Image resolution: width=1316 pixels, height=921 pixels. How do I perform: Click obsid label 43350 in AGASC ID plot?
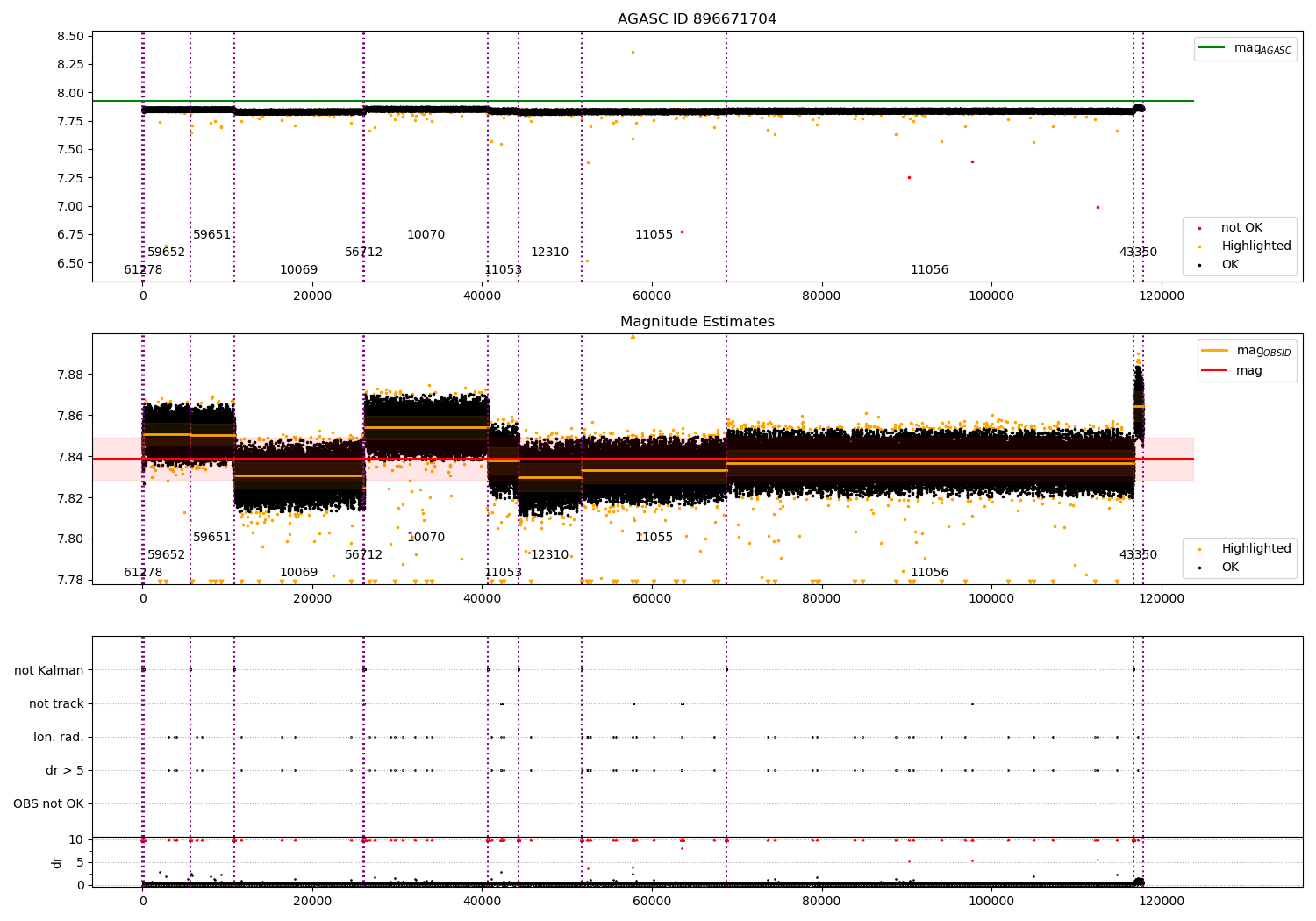(1139, 253)
